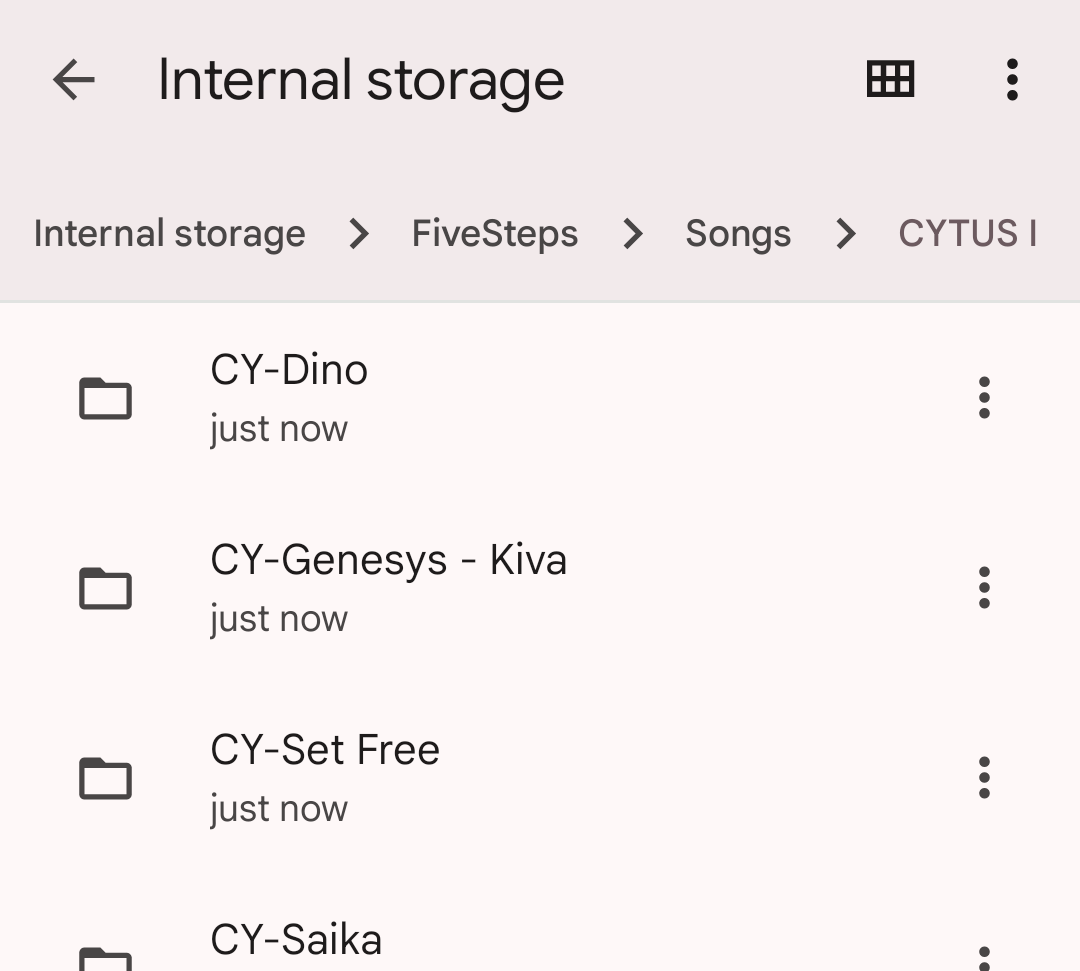Navigate to FiveSteps in breadcrumb

point(495,234)
